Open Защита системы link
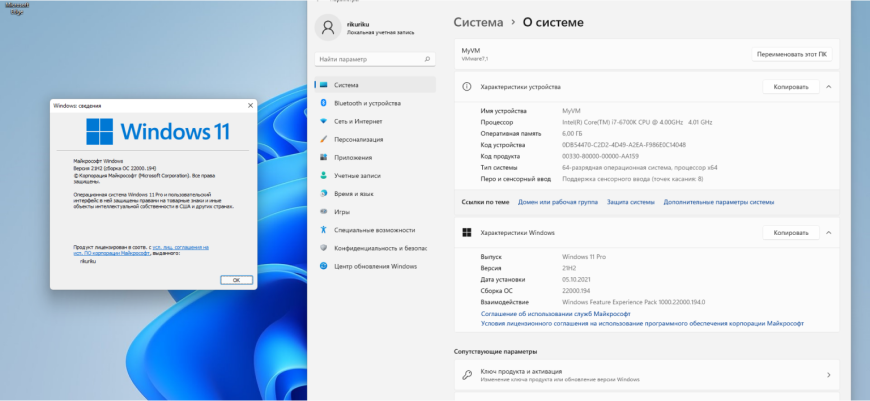Viewport: 870px width, 401px height. tap(630, 202)
